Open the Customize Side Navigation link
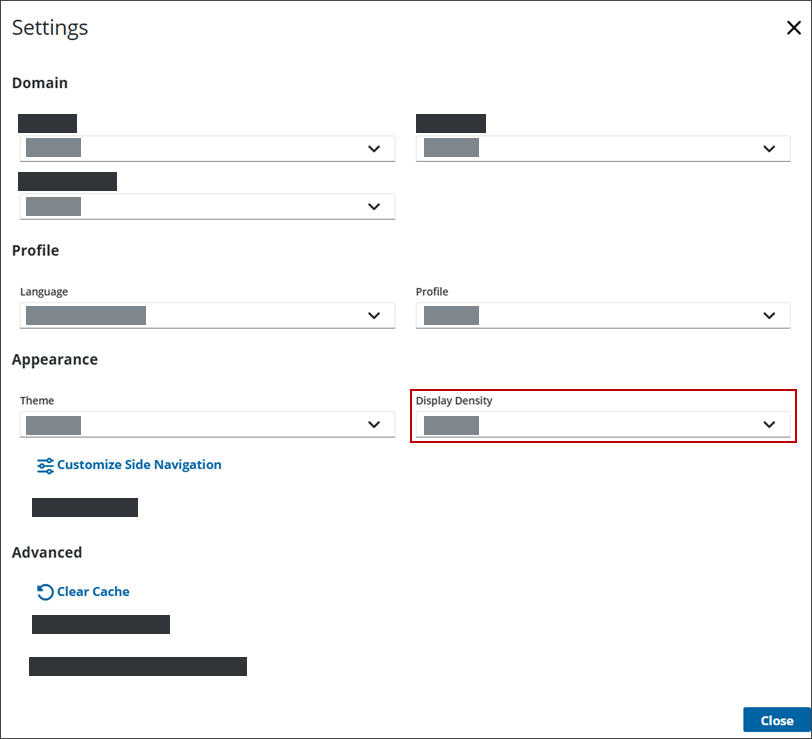Image resolution: width=812 pixels, height=739 pixels. (139, 465)
